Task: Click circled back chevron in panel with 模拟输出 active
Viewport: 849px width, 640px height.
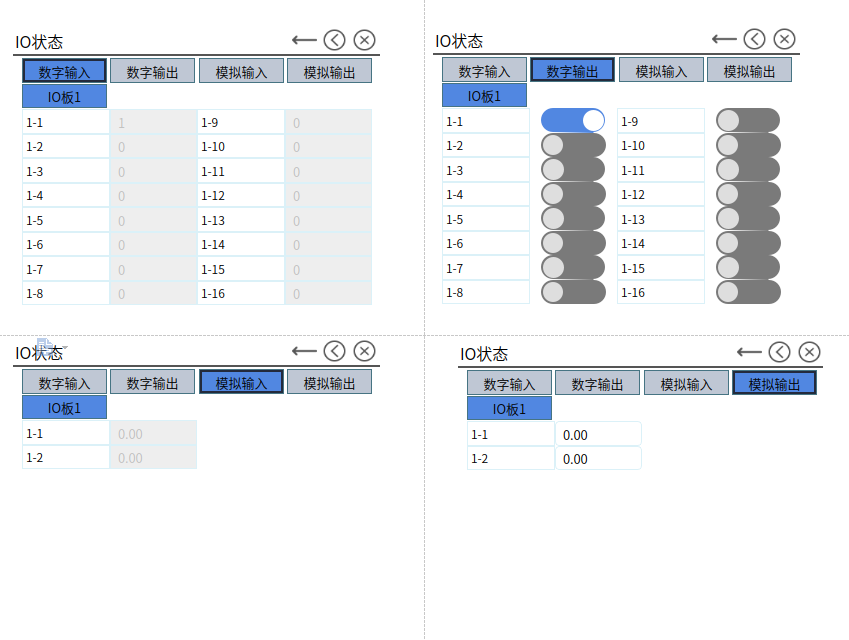Action: click(x=779, y=352)
